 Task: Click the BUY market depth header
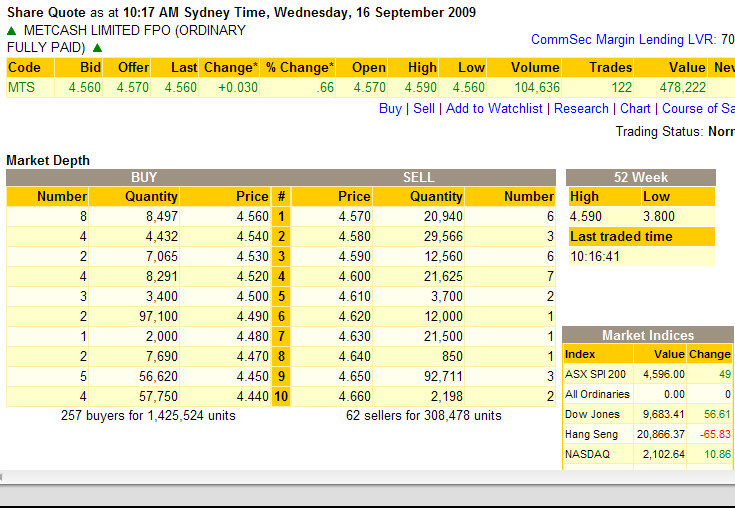pyautogui.click(x=144, y=177)
